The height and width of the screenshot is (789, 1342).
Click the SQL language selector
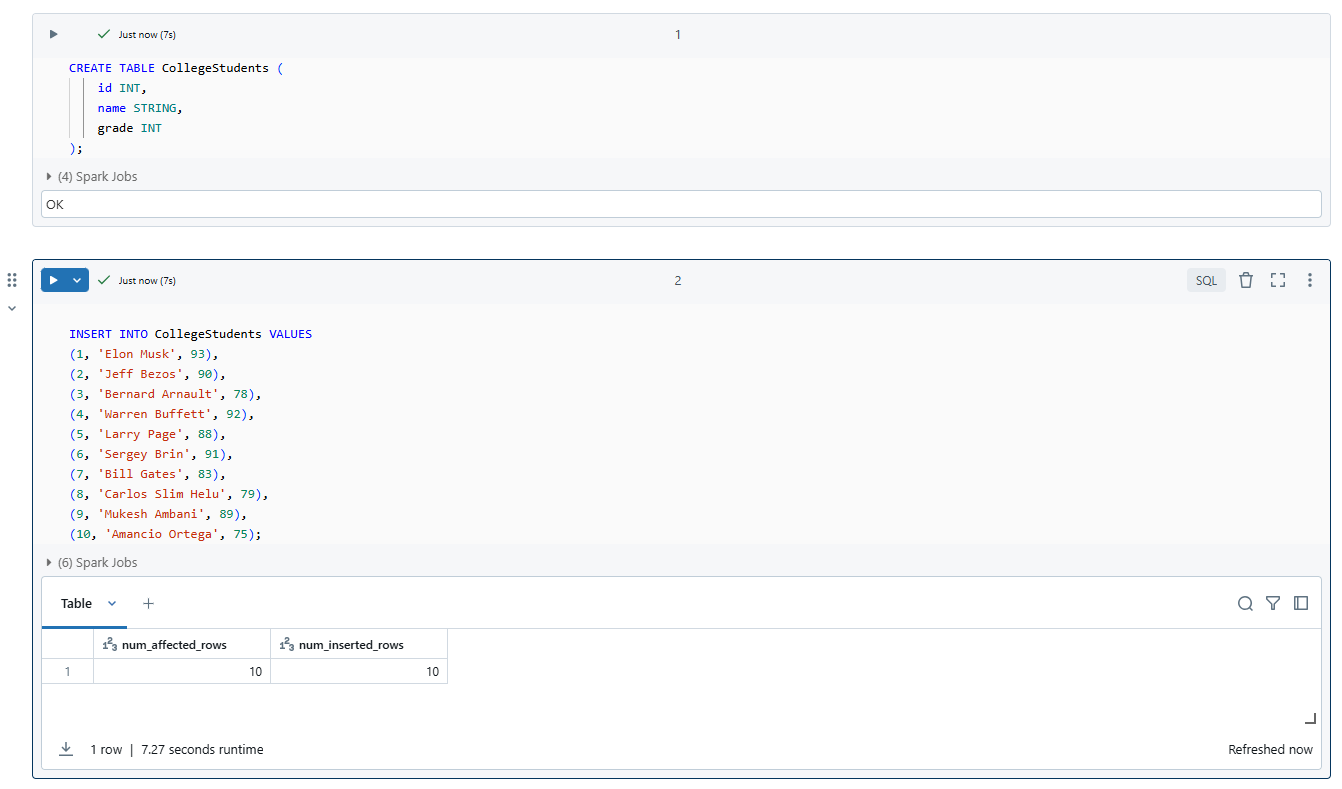1206,280
